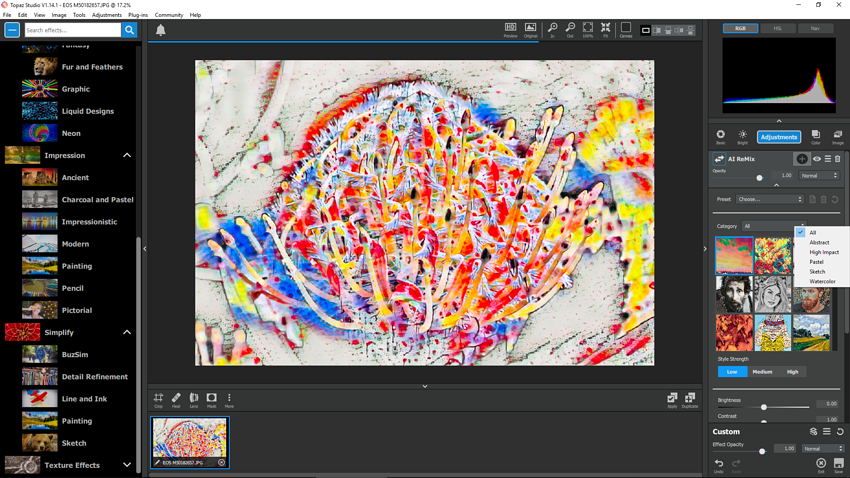Viewport: 850px width, 478px height.
Task: Toggle AI ReMix visibility eye icon
Action: tap(817, 159)
